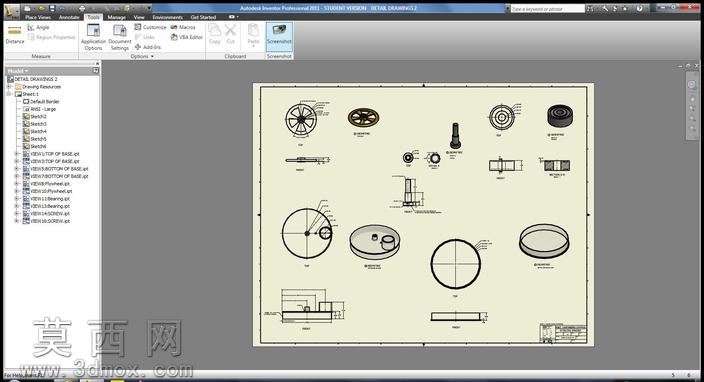Click the Save icon in quick access toolbar
This screenshot has width=704, height=382.
53,9
